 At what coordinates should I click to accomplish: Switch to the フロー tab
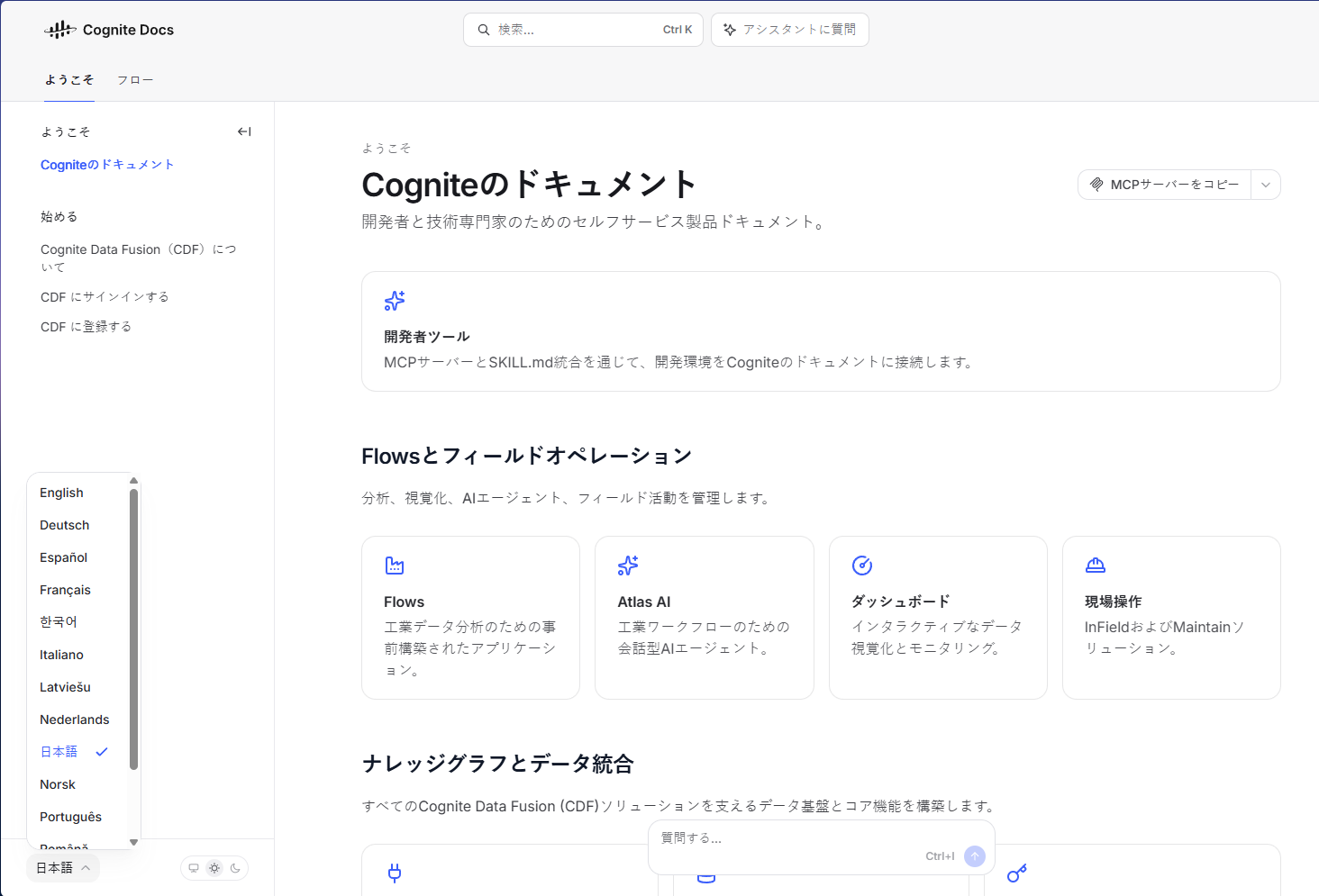pyautogui.click(x=135, y=80)
